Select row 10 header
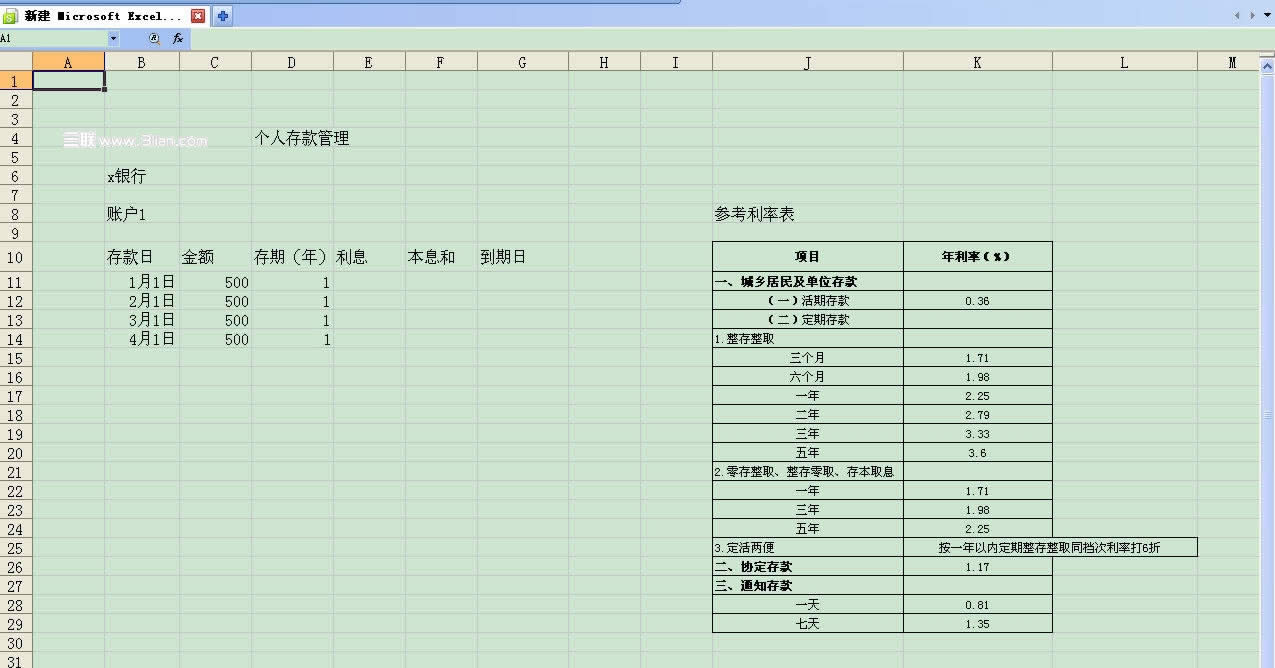The width and height of the screenshot is (1275, 668). click(x=16, y=257)
